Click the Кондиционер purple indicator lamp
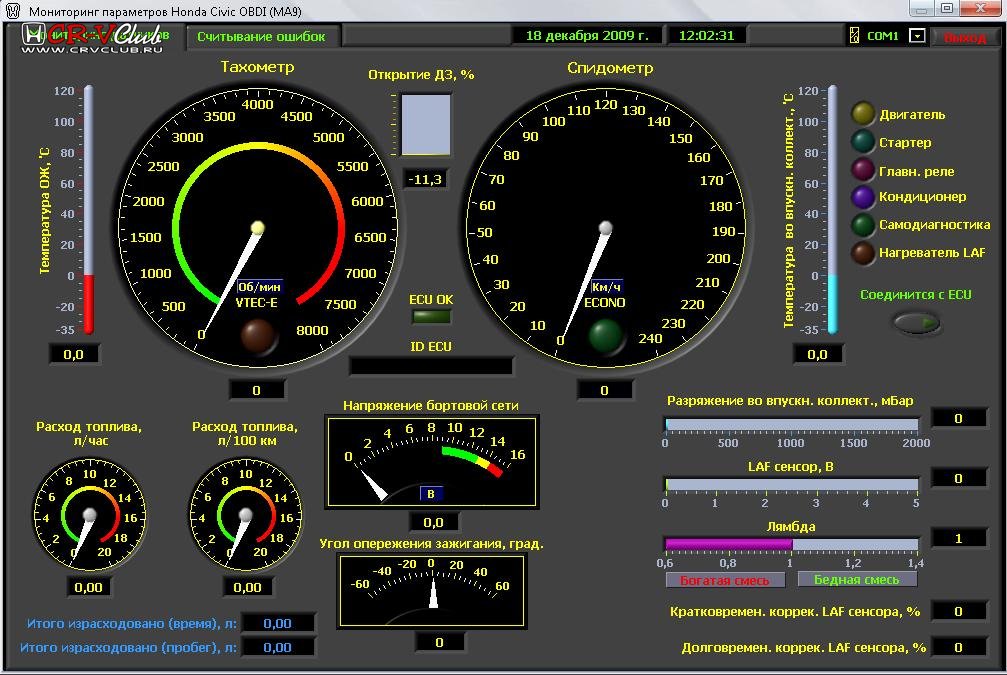 863,197
